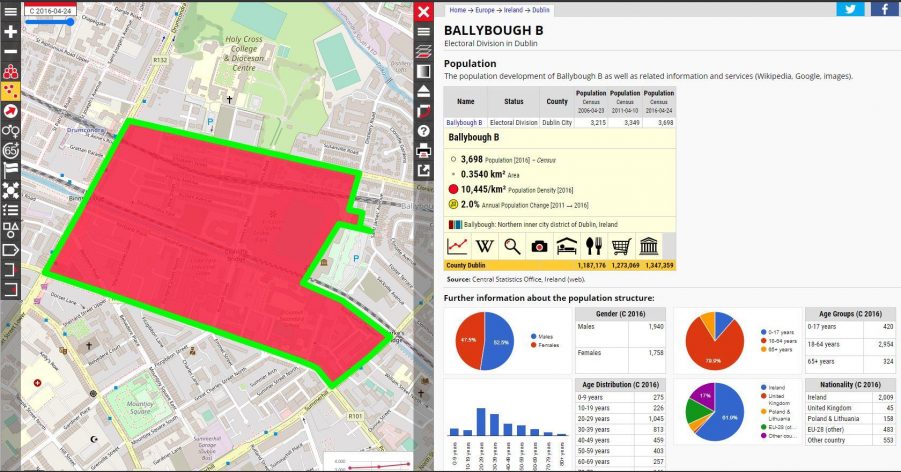Click the age groups pie chart
Image resolution: width=901 pixels, height=472 pixels.
tap(714, 341)
